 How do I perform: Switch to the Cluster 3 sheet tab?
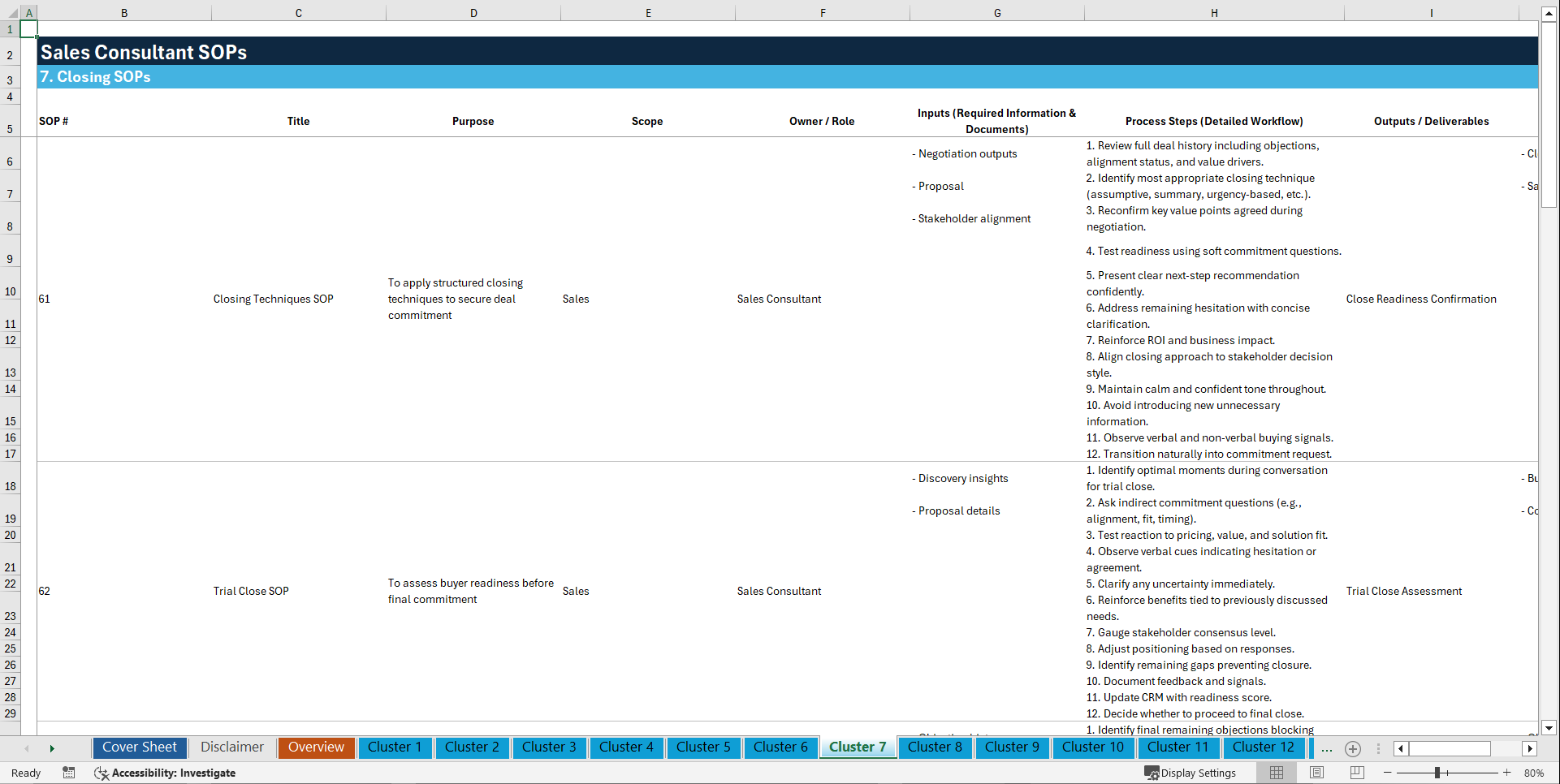[549, 747]
